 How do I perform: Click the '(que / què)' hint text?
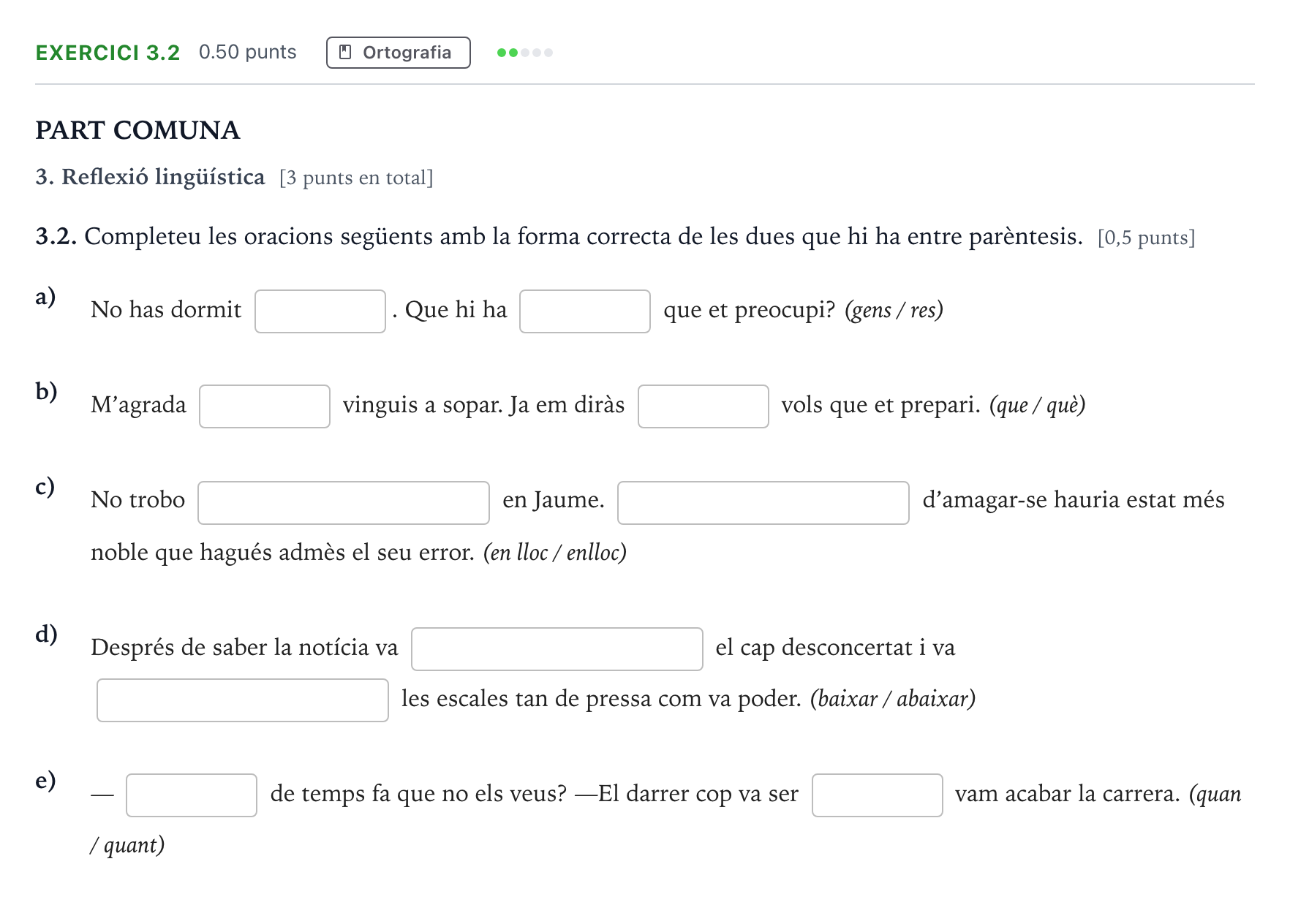[1037, 405]
